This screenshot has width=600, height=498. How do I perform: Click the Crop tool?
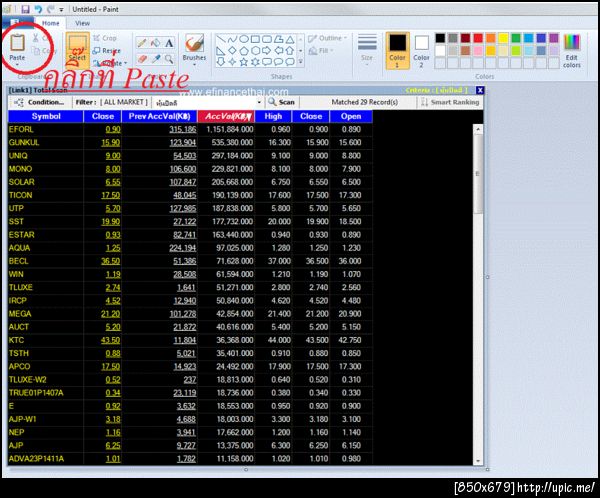coord(104,38)
